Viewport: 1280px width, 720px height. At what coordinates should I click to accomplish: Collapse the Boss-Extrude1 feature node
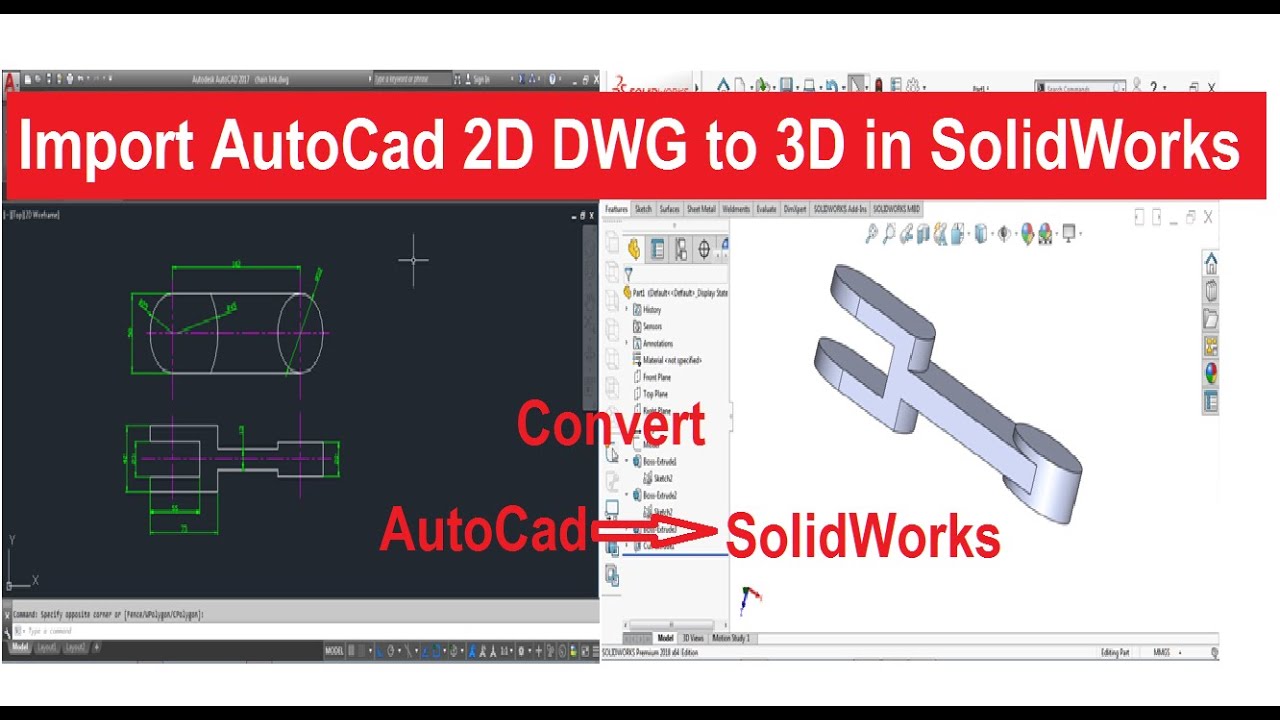coord(627,462)
